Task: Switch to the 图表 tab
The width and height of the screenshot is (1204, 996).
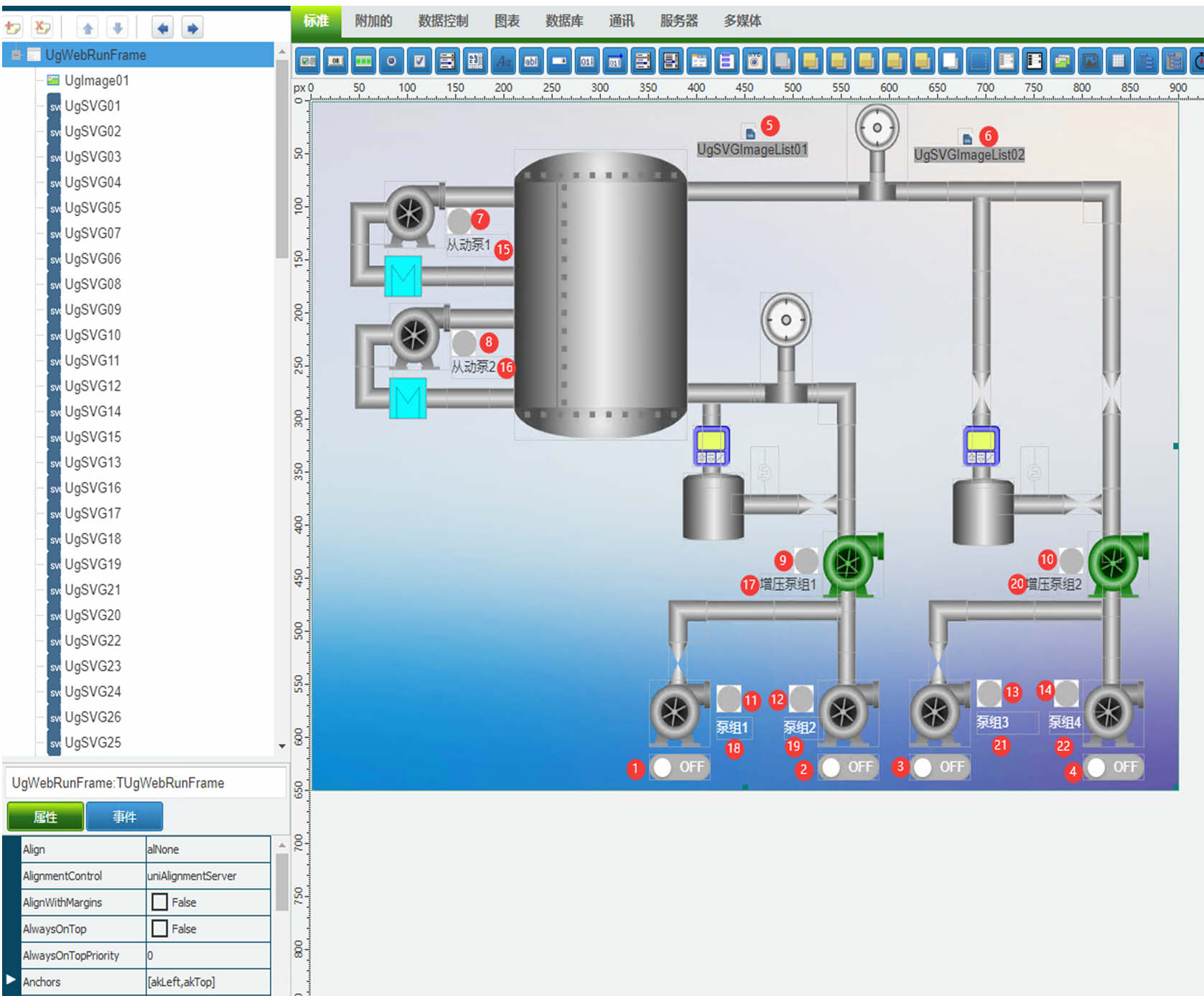Action: click(507, 21)
